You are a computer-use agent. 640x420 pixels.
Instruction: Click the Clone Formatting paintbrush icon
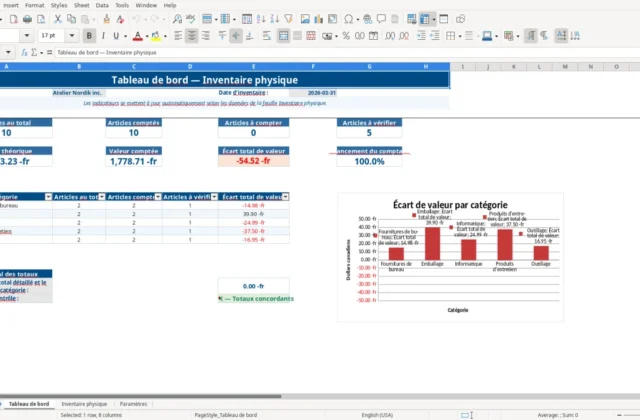pyautogui.click(x=107, y=19)
